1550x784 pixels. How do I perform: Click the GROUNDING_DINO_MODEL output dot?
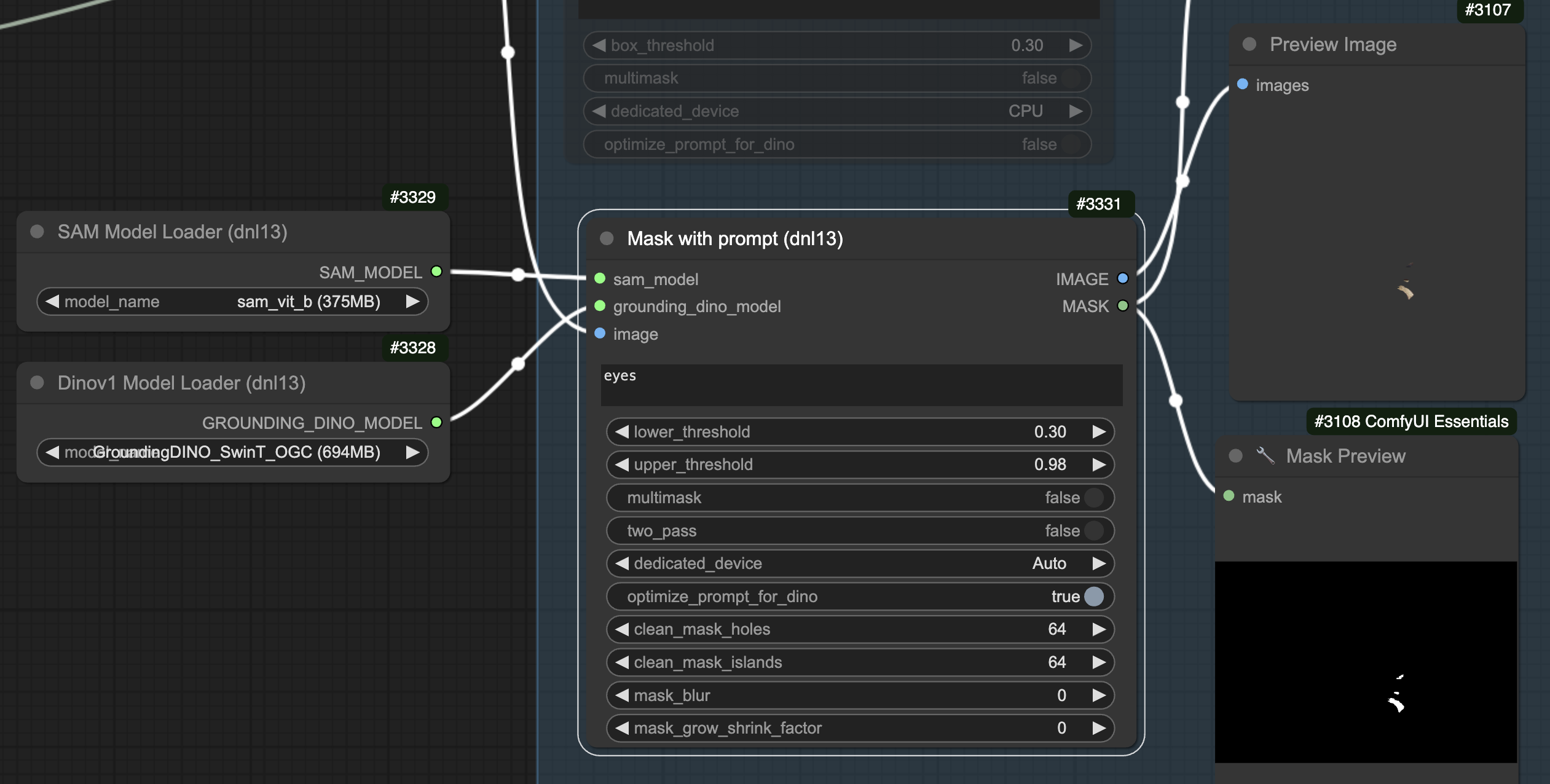click(x=436, y=423)
